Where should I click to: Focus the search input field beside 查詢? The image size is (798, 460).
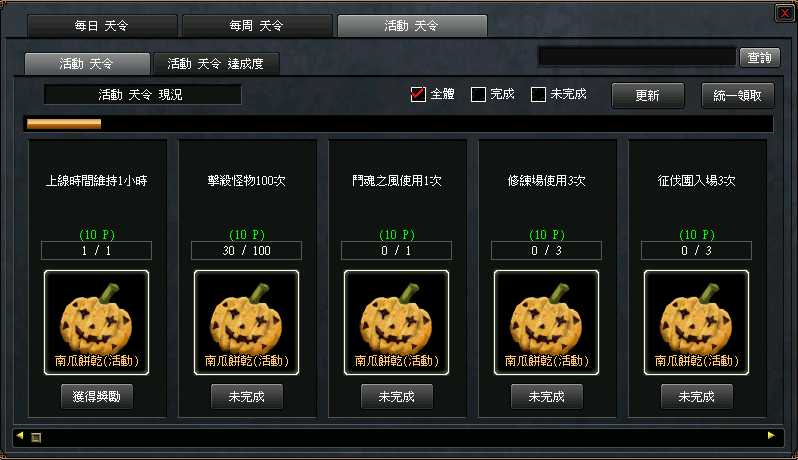(x=637, y=56)
